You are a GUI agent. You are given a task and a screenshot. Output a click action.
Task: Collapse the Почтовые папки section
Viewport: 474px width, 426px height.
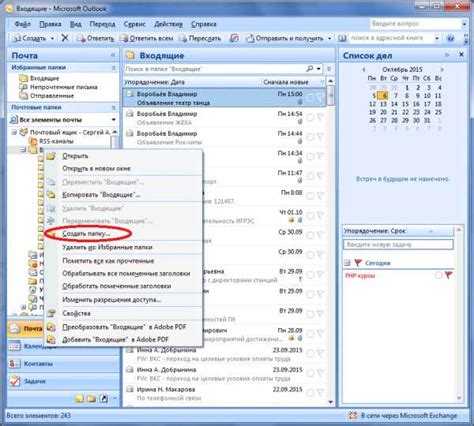tap(113, 108)
